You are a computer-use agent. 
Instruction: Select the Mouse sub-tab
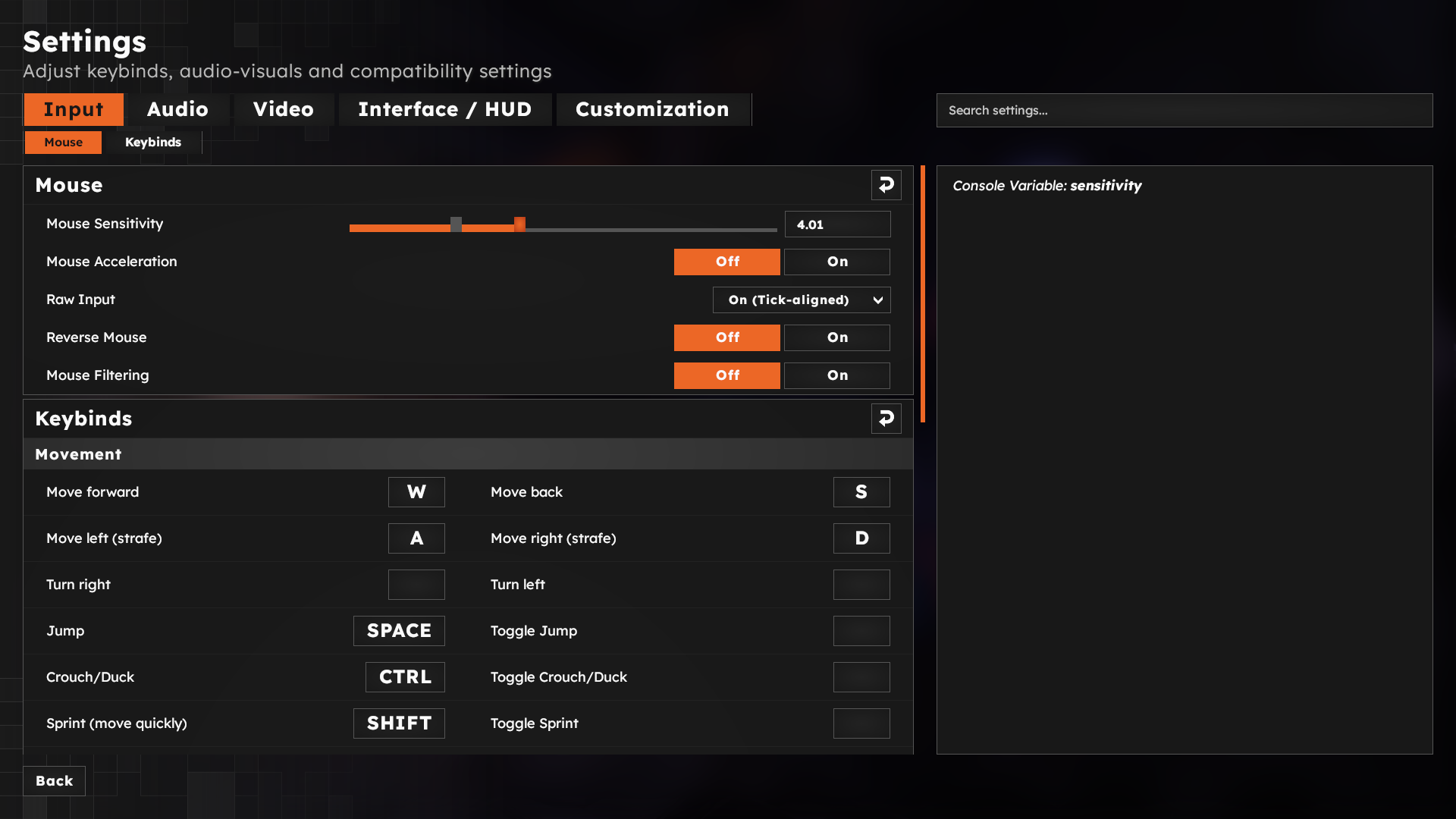coord(63,142)
